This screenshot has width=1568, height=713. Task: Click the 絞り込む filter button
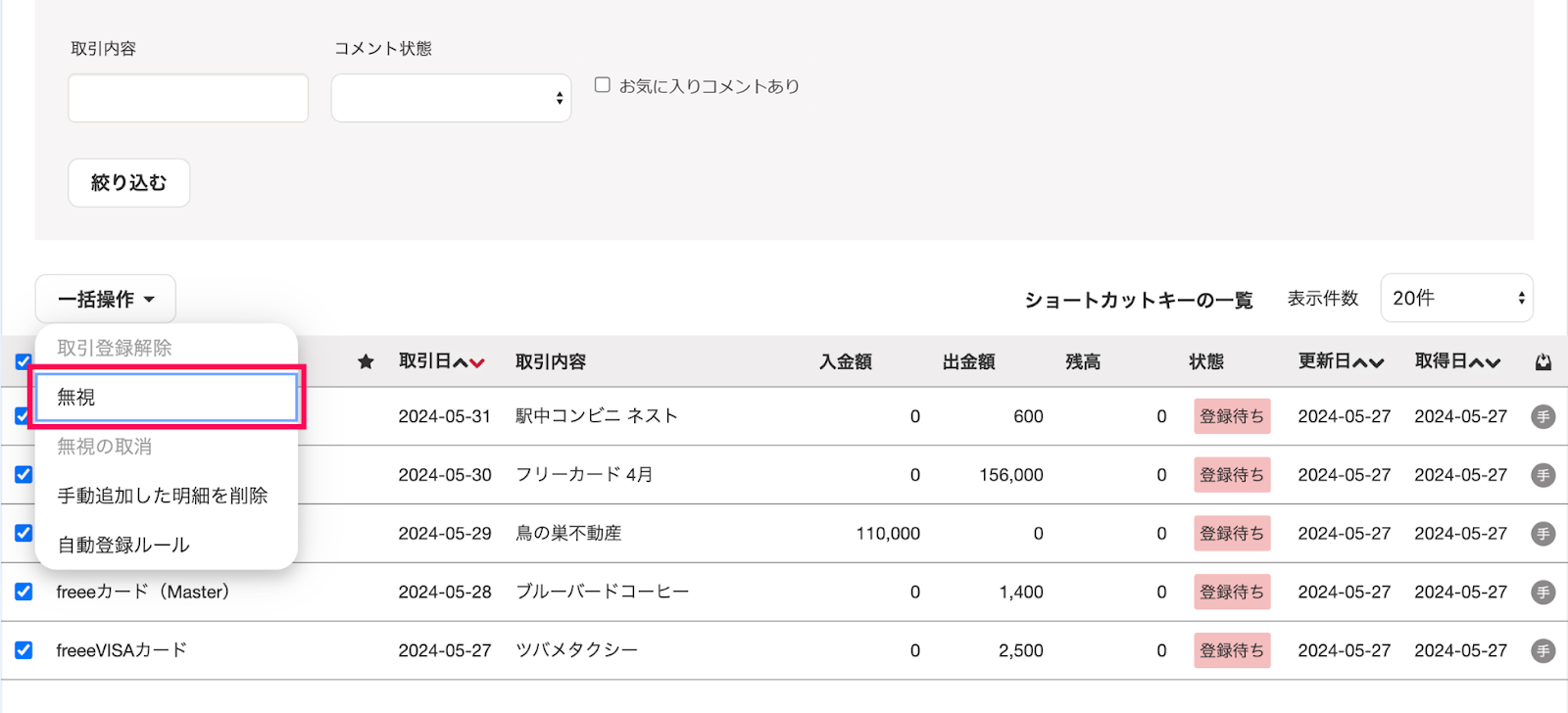click(x=128, y=183)
